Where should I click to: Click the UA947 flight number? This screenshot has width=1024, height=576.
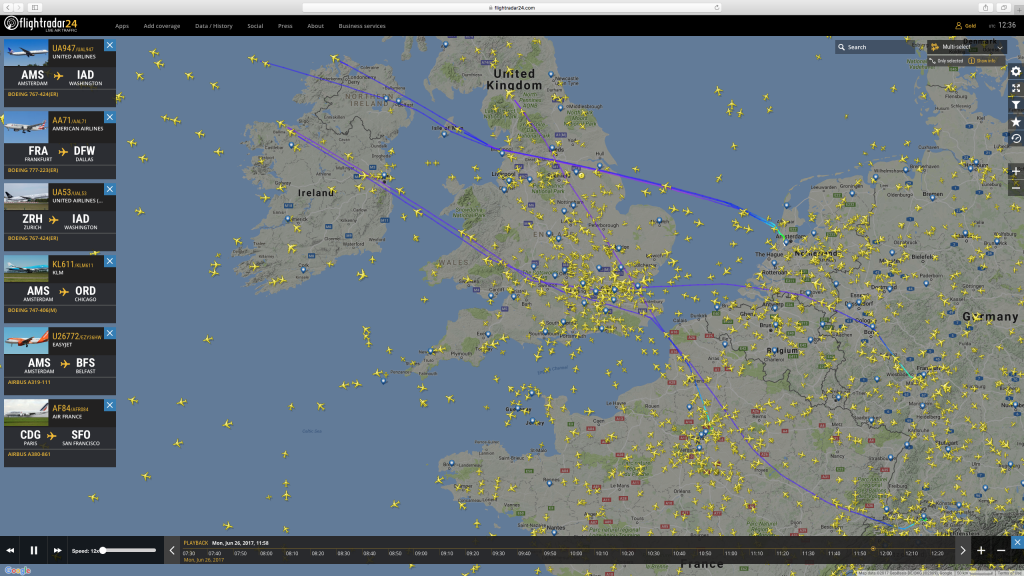point(63,48)
